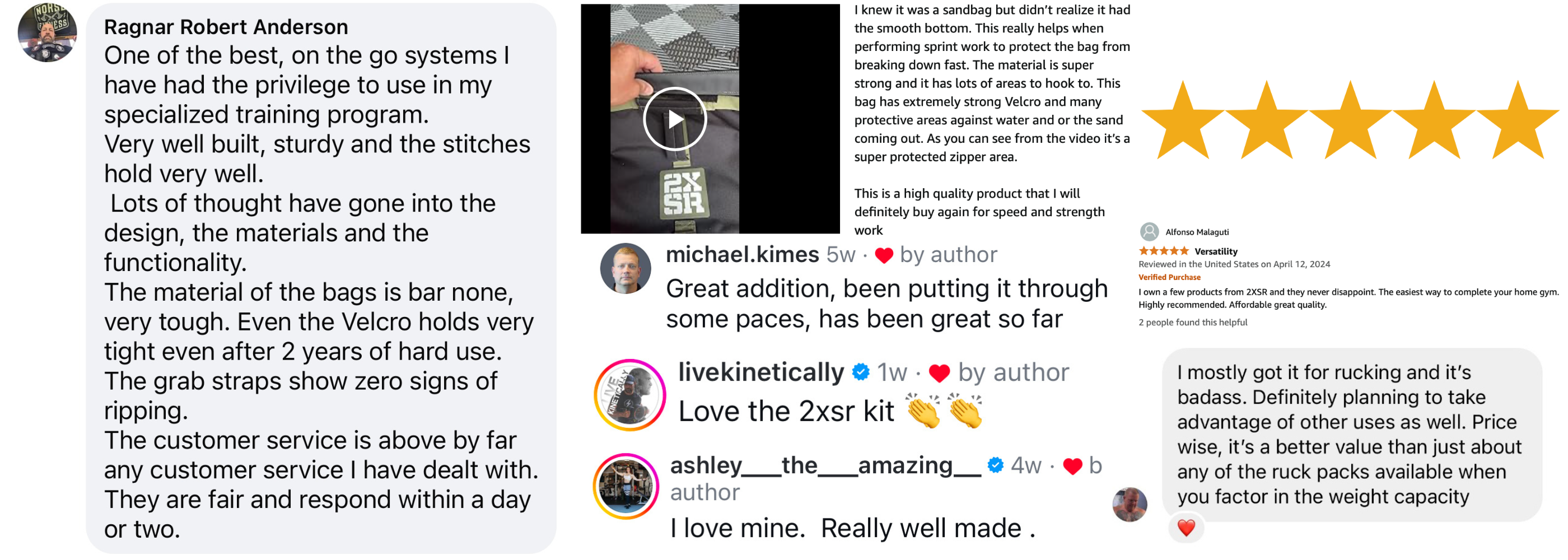Screen dimensions: 1568x560
Task: Open Ragnar Robert Anderson's profile picture
Action: (x=48, y=33)
